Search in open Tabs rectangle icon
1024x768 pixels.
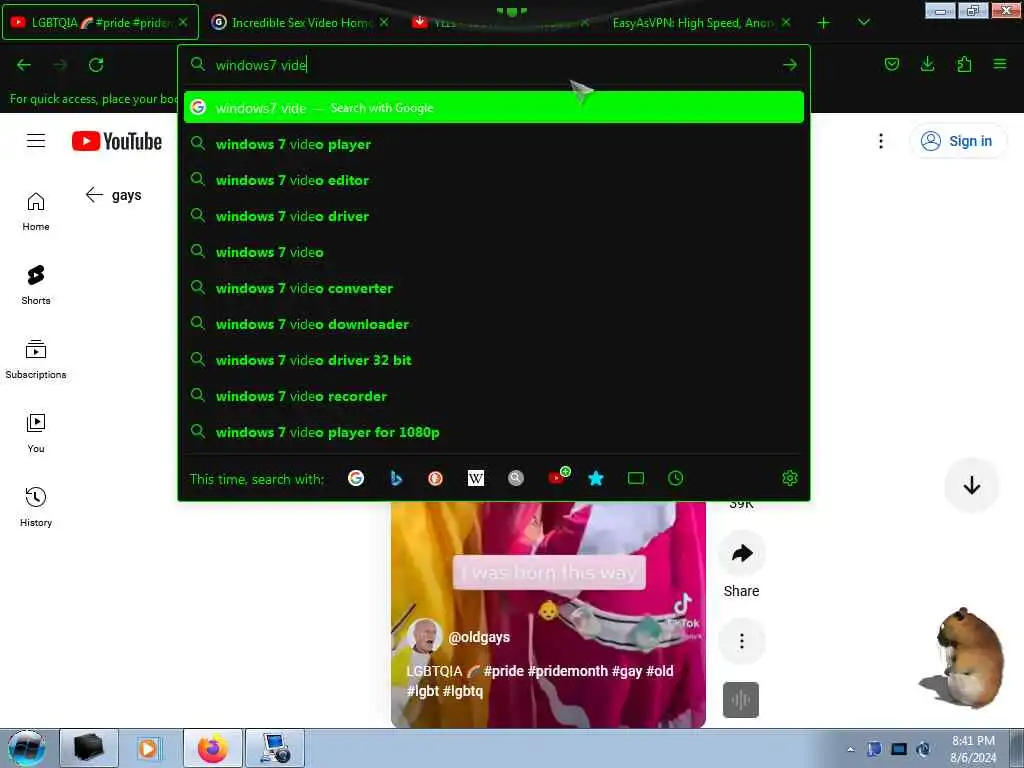click(635, 479)
